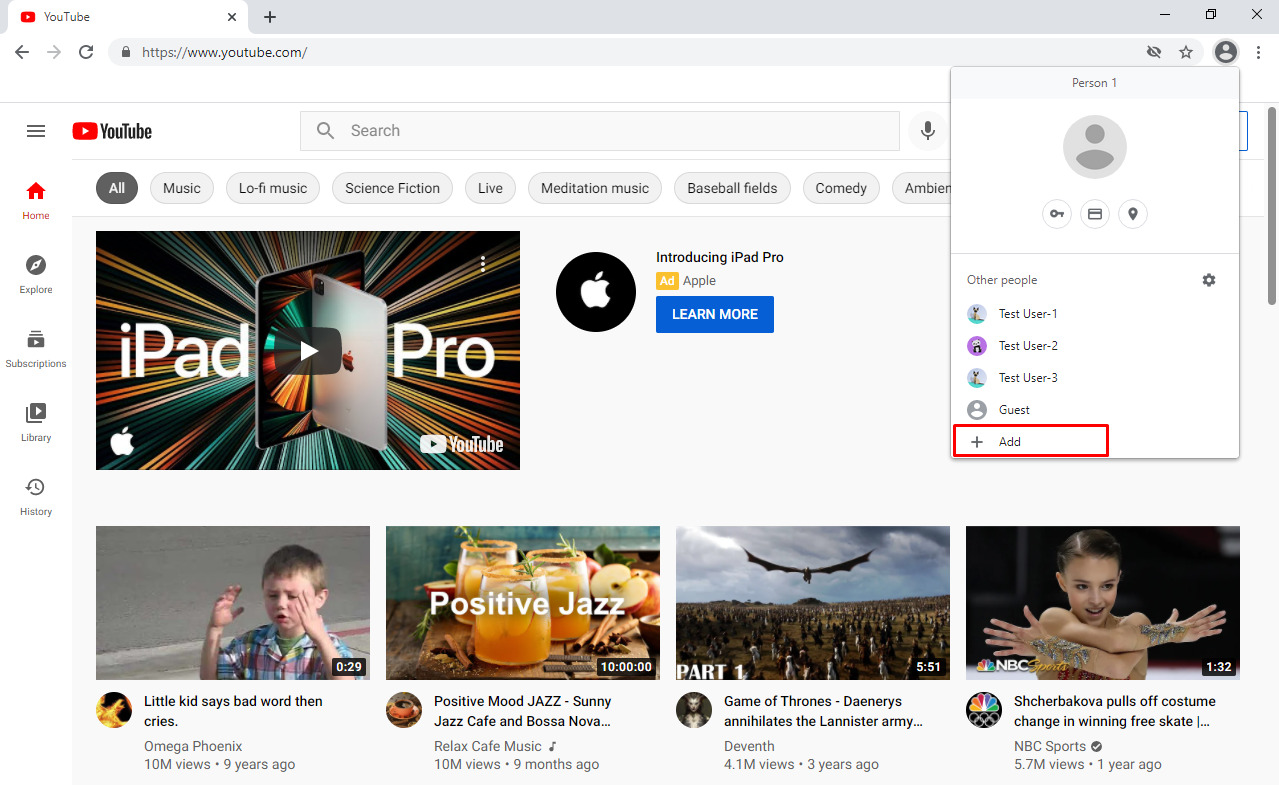Open the Positive Mood JAZZ video title

[523, 711]
